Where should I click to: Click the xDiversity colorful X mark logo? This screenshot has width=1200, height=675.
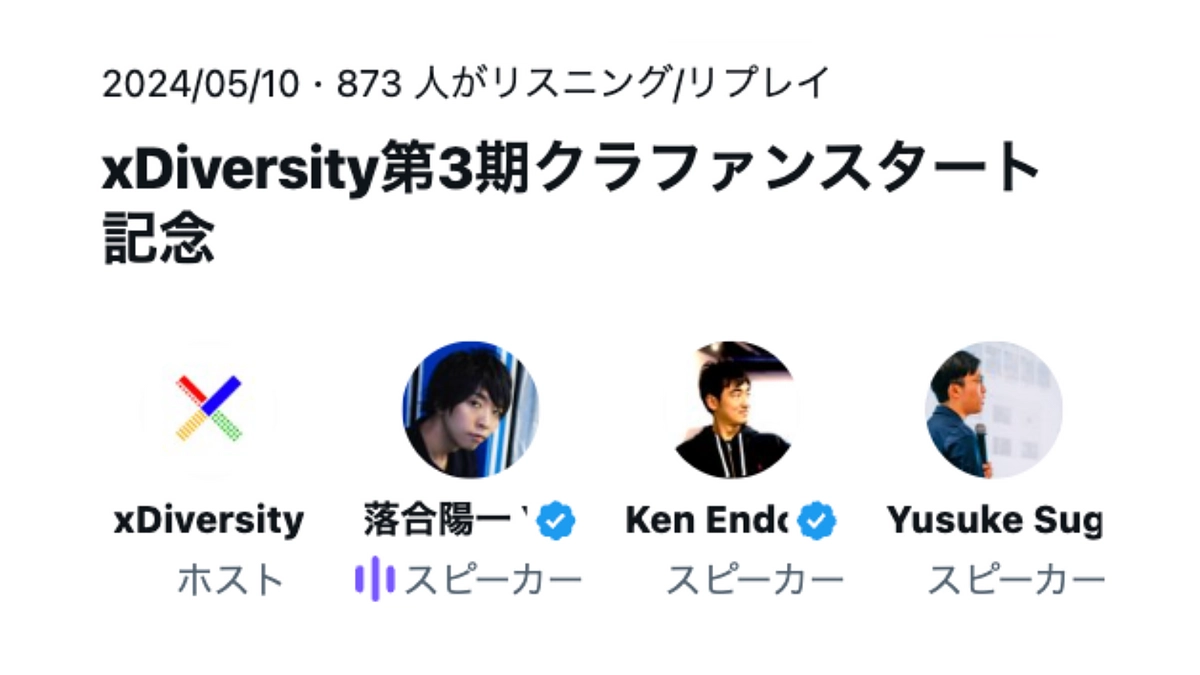tap(207, 408)
